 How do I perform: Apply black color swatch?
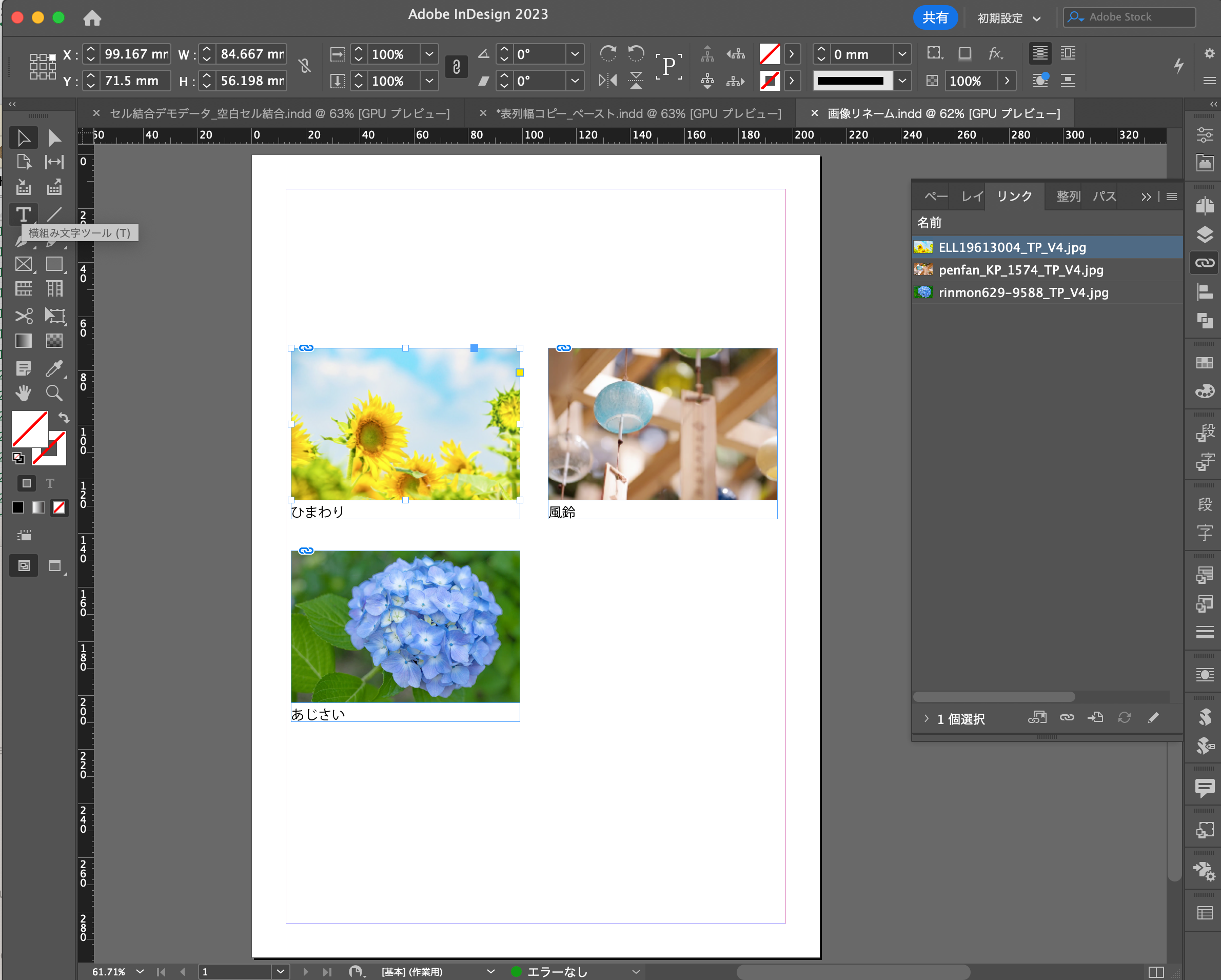pos(18,507)
